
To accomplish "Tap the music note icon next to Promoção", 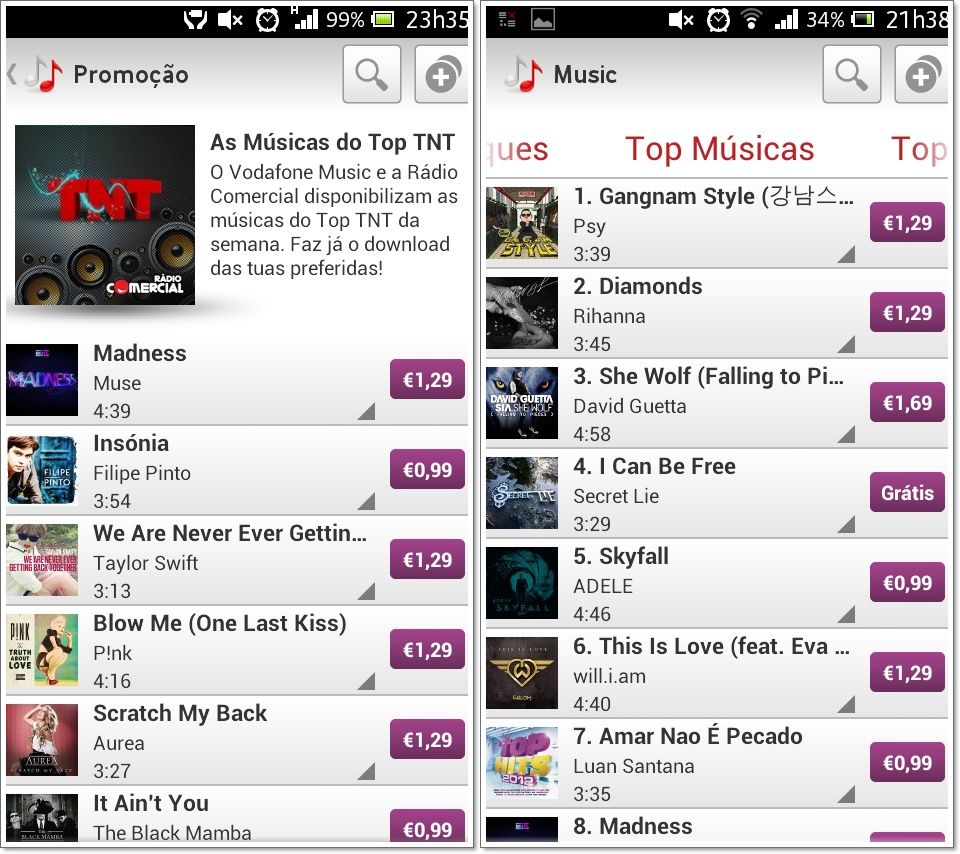I will point(44,74).
